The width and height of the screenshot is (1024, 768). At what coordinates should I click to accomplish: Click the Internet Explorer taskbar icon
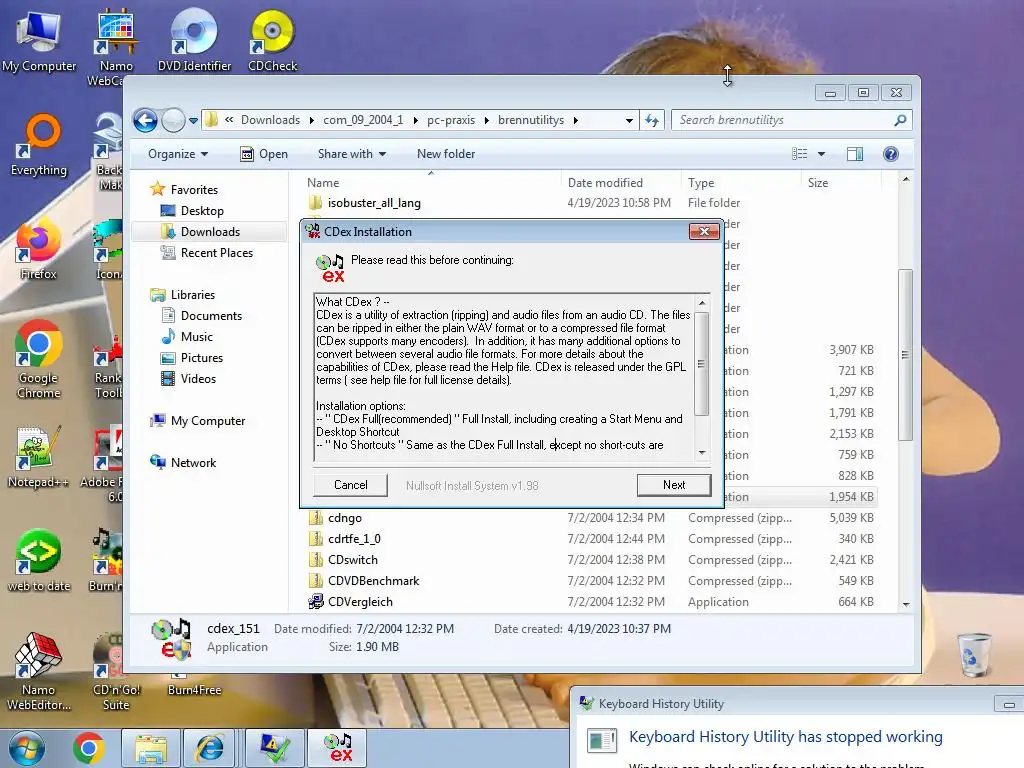210,748
